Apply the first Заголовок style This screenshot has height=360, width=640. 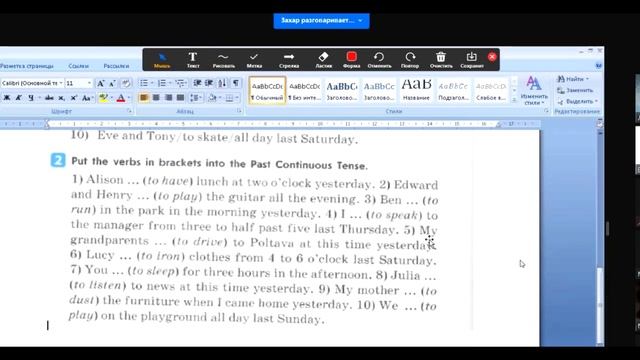pos(342,91)
